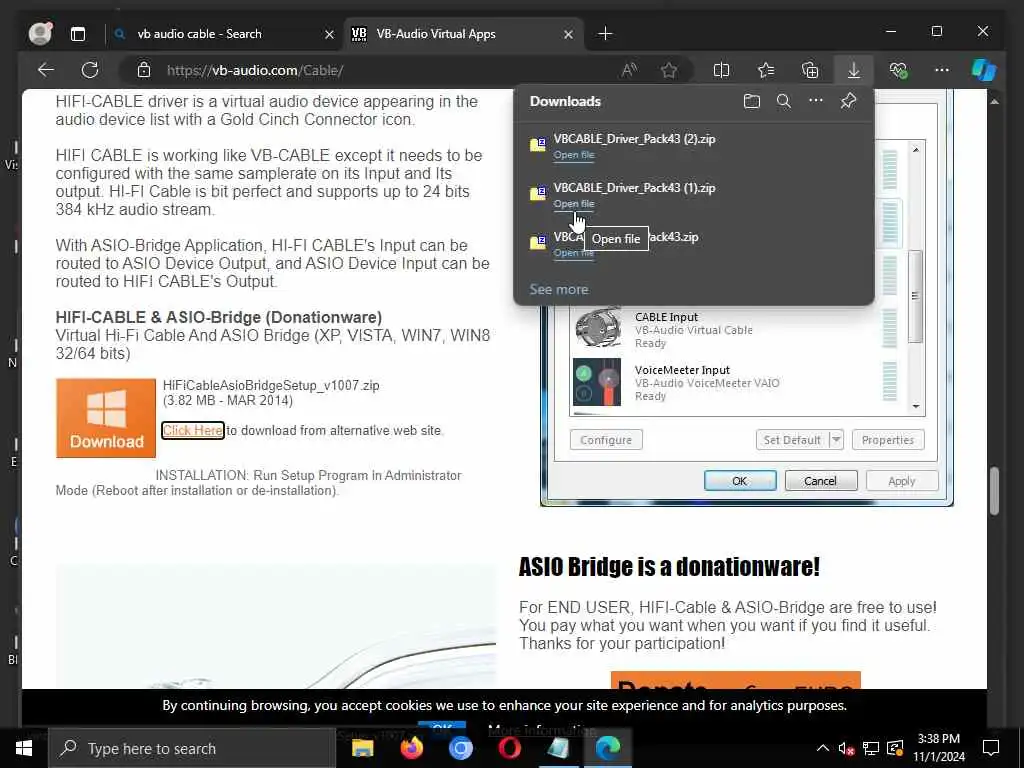This screenshot has width=1024, height=768.
Task: Pin the Downloads panel
Action: [848, 101]
